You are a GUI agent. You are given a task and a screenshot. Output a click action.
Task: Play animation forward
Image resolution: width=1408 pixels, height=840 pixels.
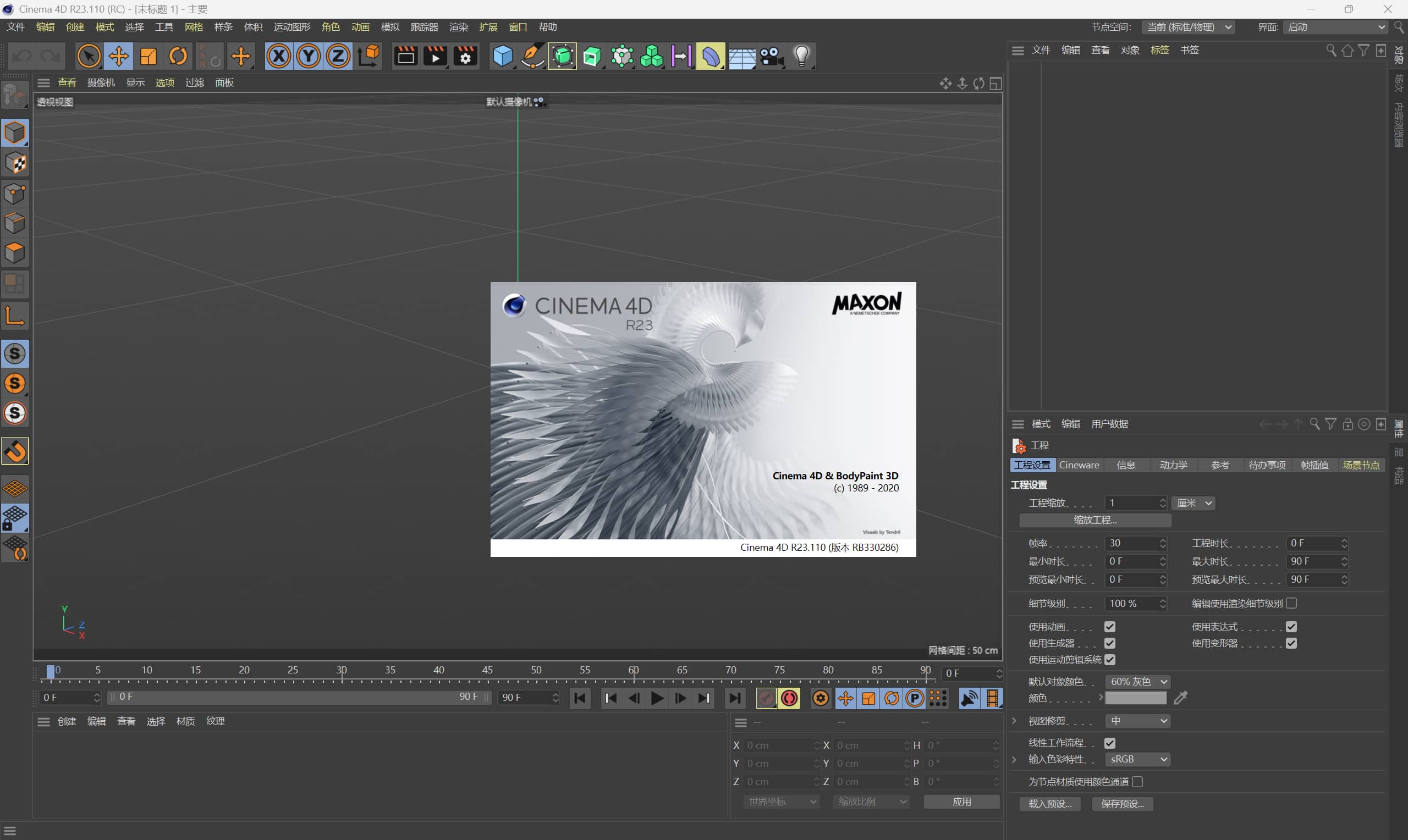tap(657, 698)
